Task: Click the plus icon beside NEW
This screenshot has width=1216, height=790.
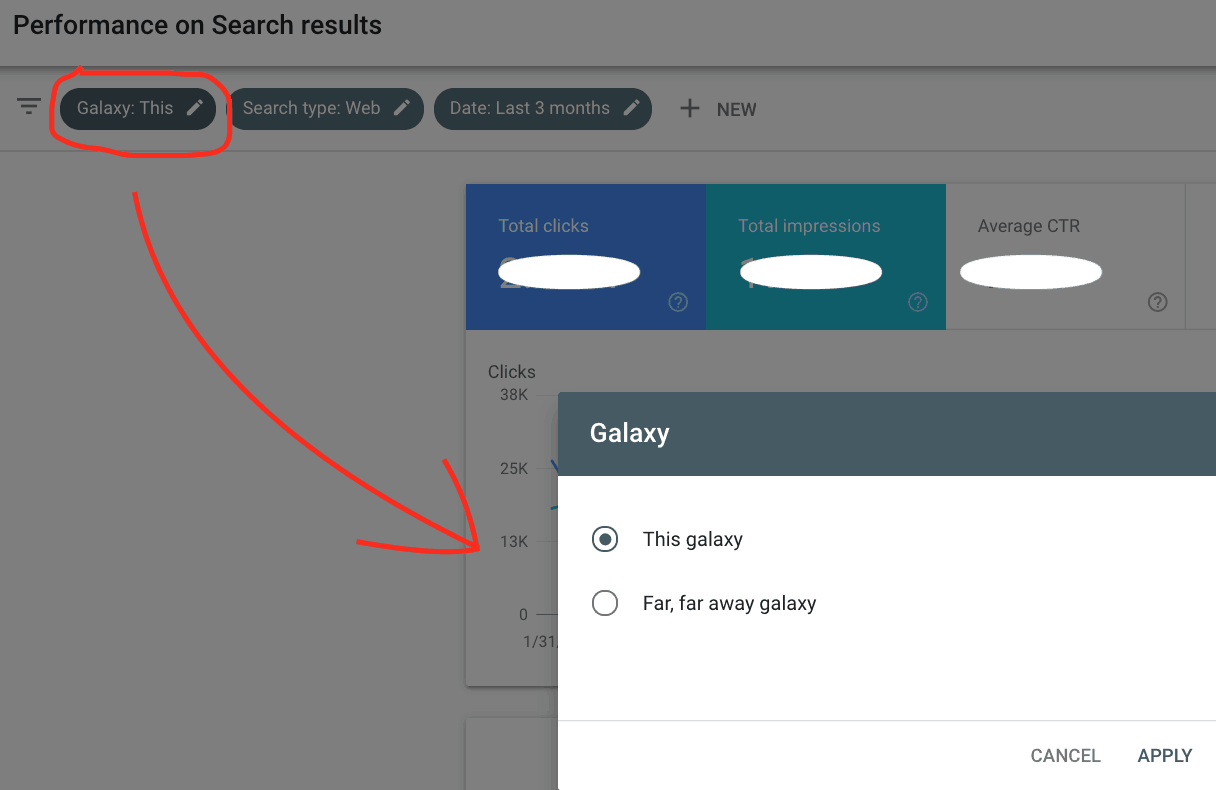Action: [x=690, y=109]
